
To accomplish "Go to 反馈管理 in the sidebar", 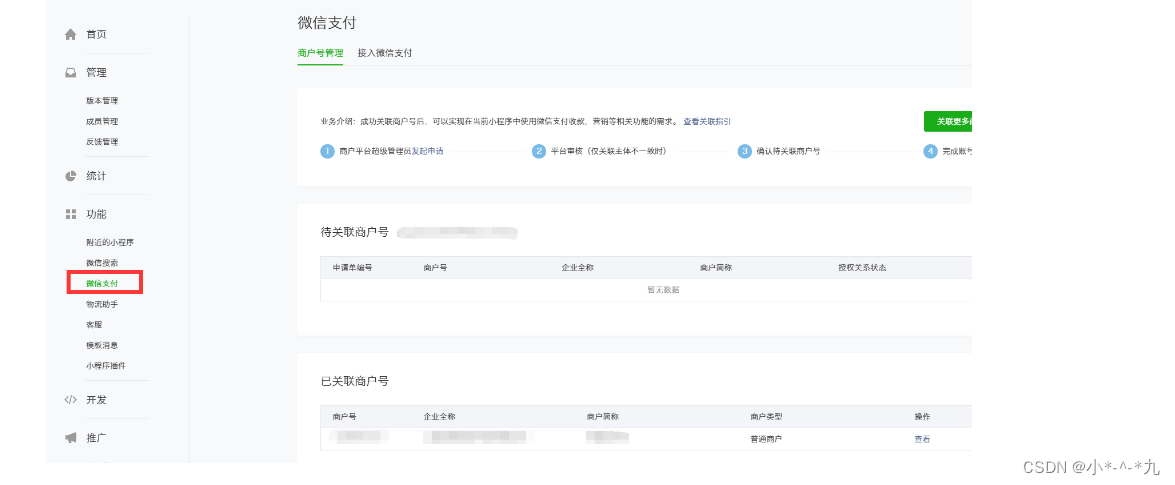I will (102, 142).
